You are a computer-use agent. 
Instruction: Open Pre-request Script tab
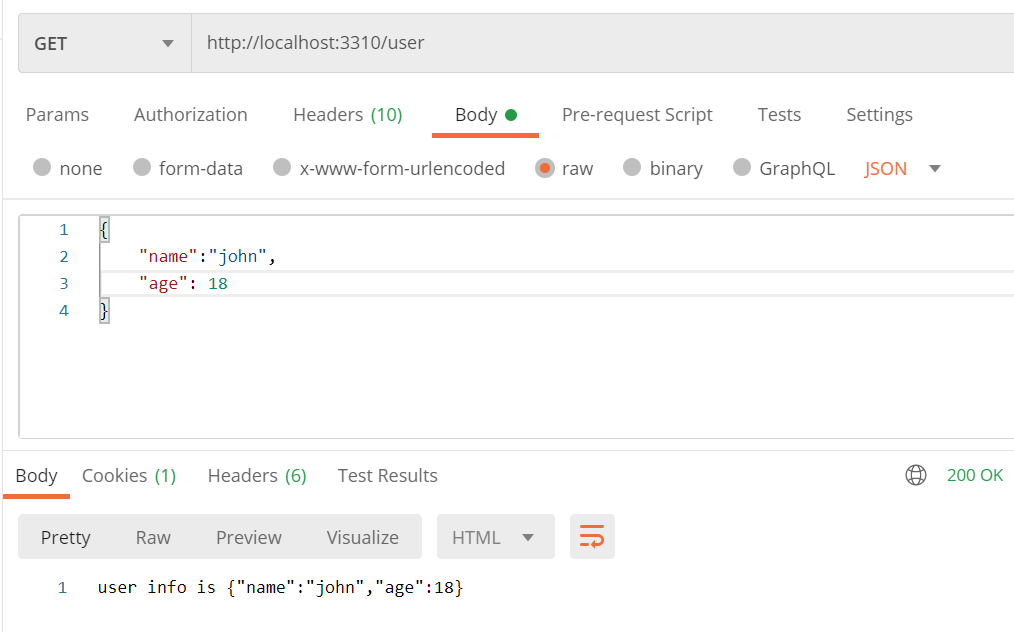pyautogui.click(x=637, y=115)
